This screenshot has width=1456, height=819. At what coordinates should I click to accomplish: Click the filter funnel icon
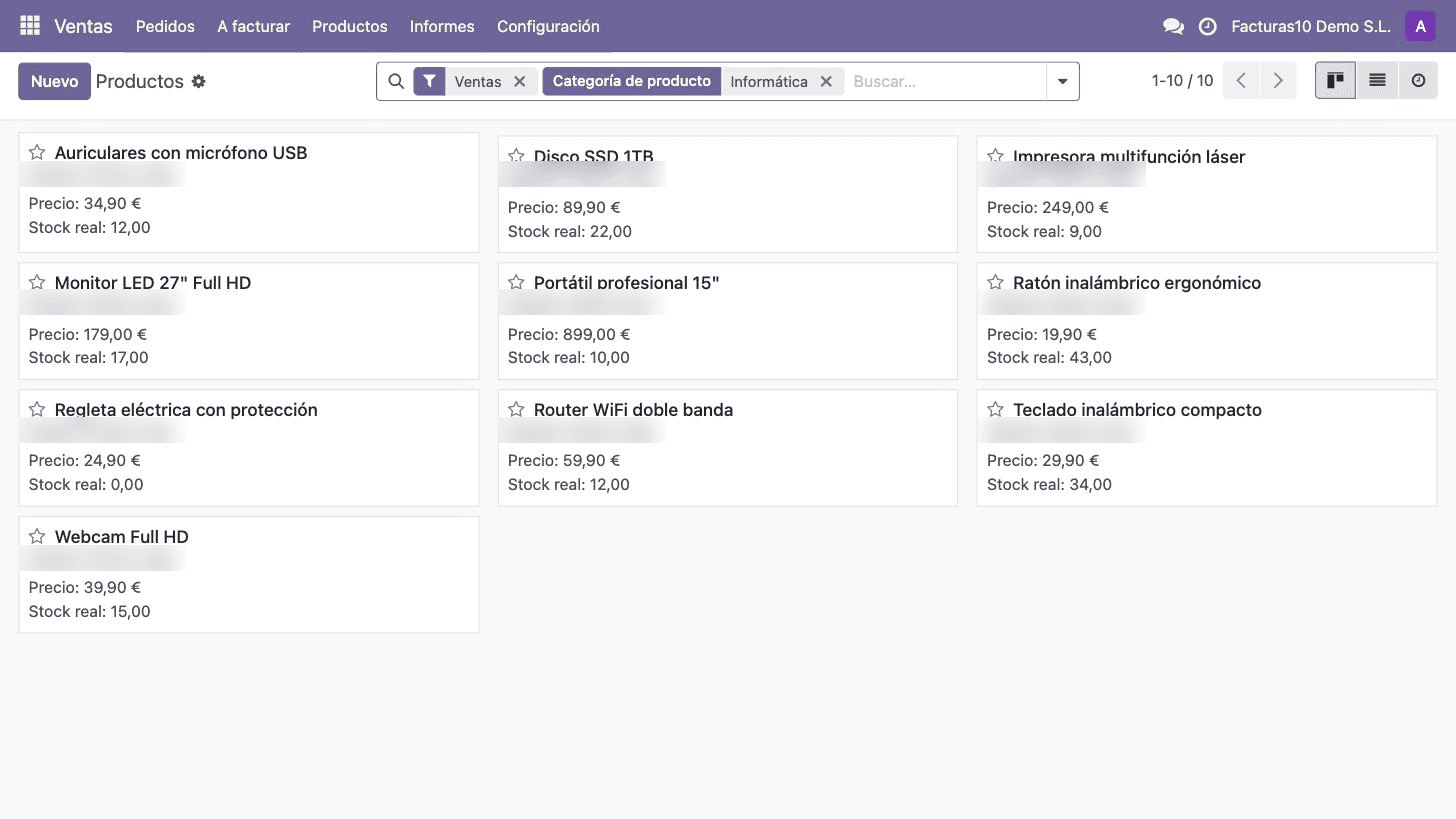coord(429,81)
